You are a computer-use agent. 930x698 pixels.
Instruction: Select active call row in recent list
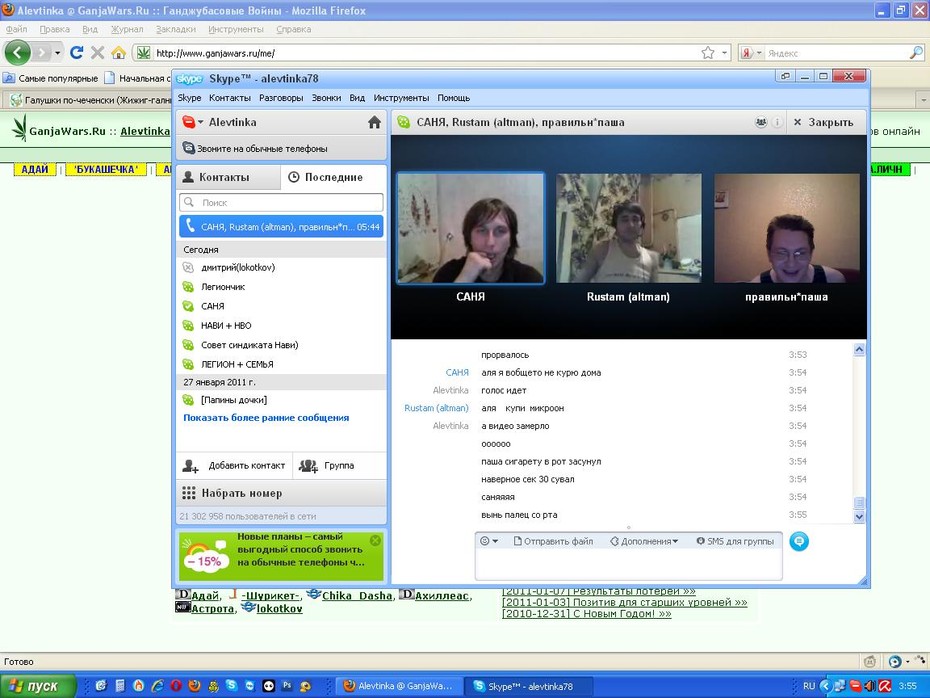[x=281, y=227]
